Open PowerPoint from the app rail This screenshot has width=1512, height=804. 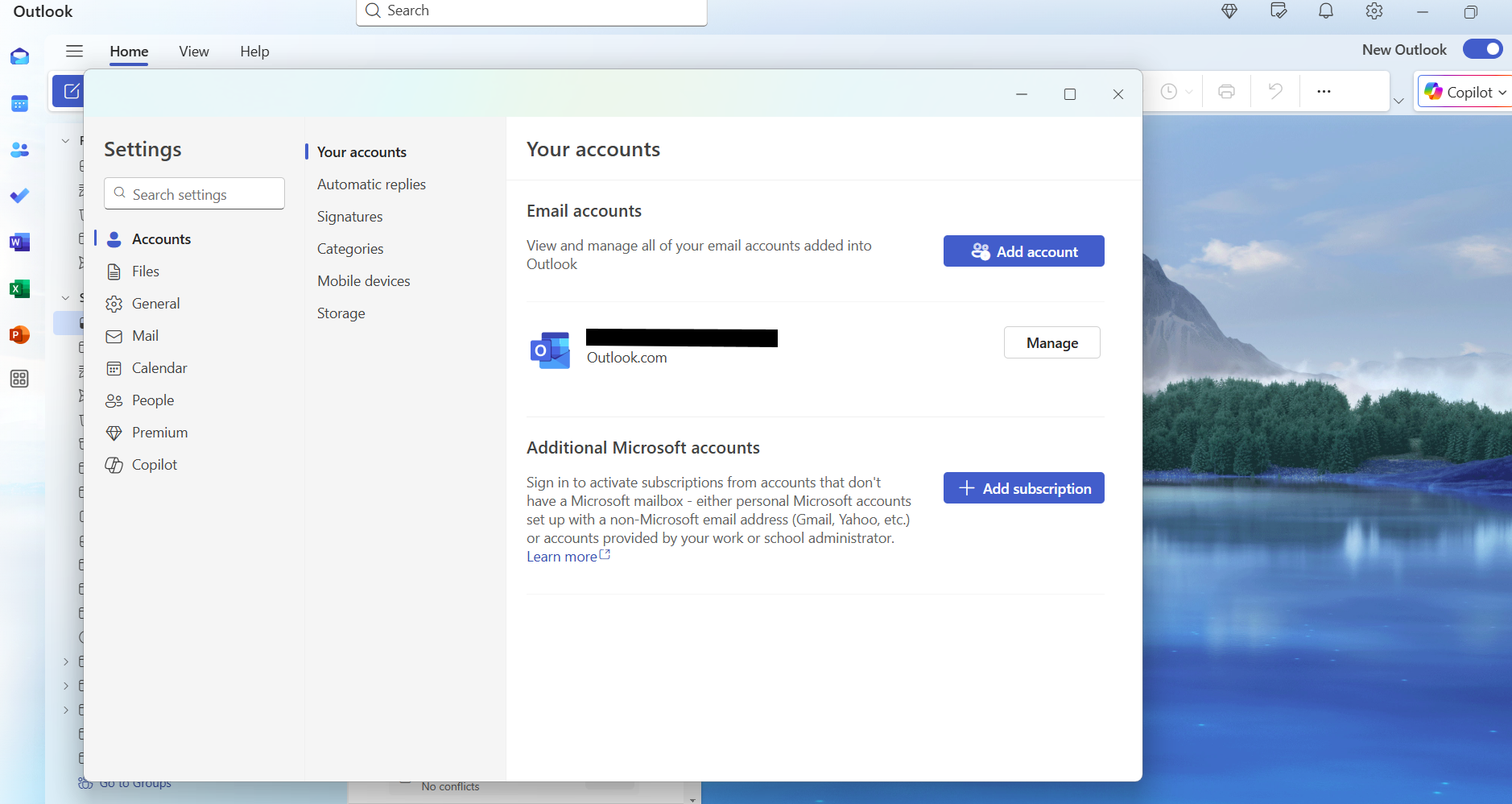19,334
